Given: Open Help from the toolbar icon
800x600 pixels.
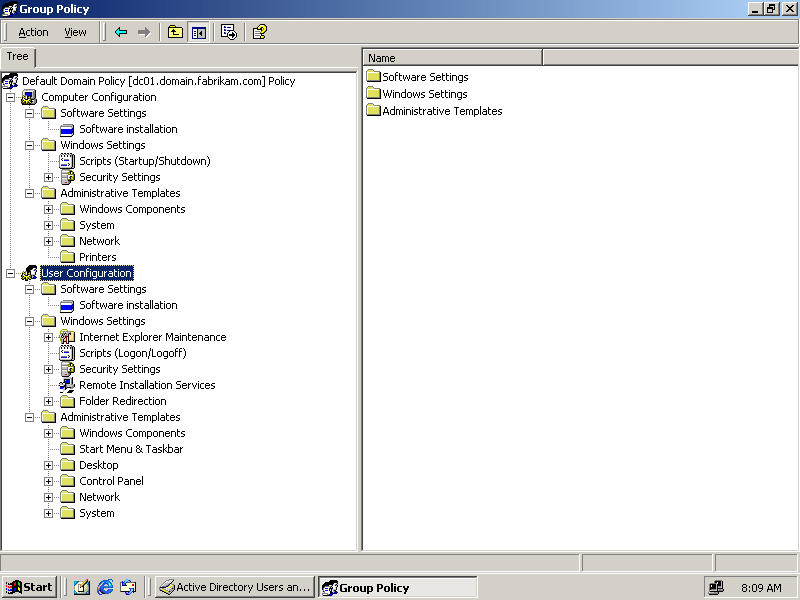Looking at the screenshot, I should coord(259,32).
